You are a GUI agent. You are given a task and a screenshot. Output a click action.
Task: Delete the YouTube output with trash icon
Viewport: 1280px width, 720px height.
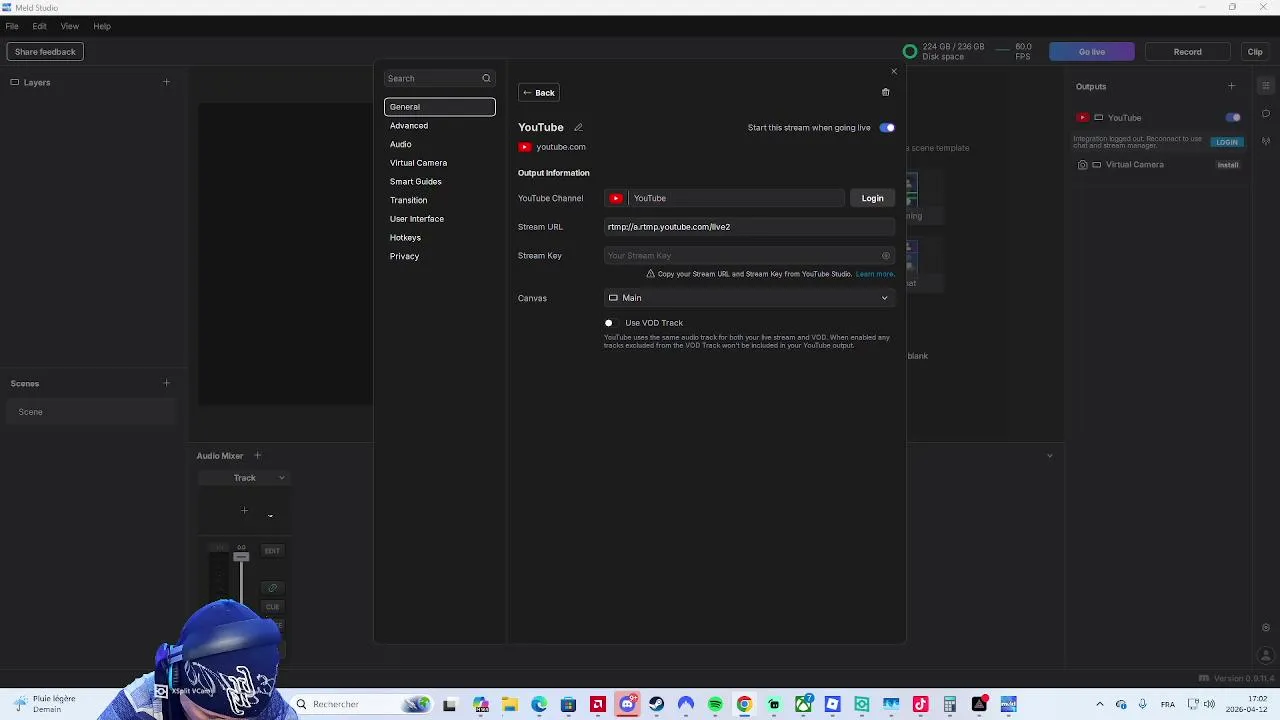click(885, 92)
